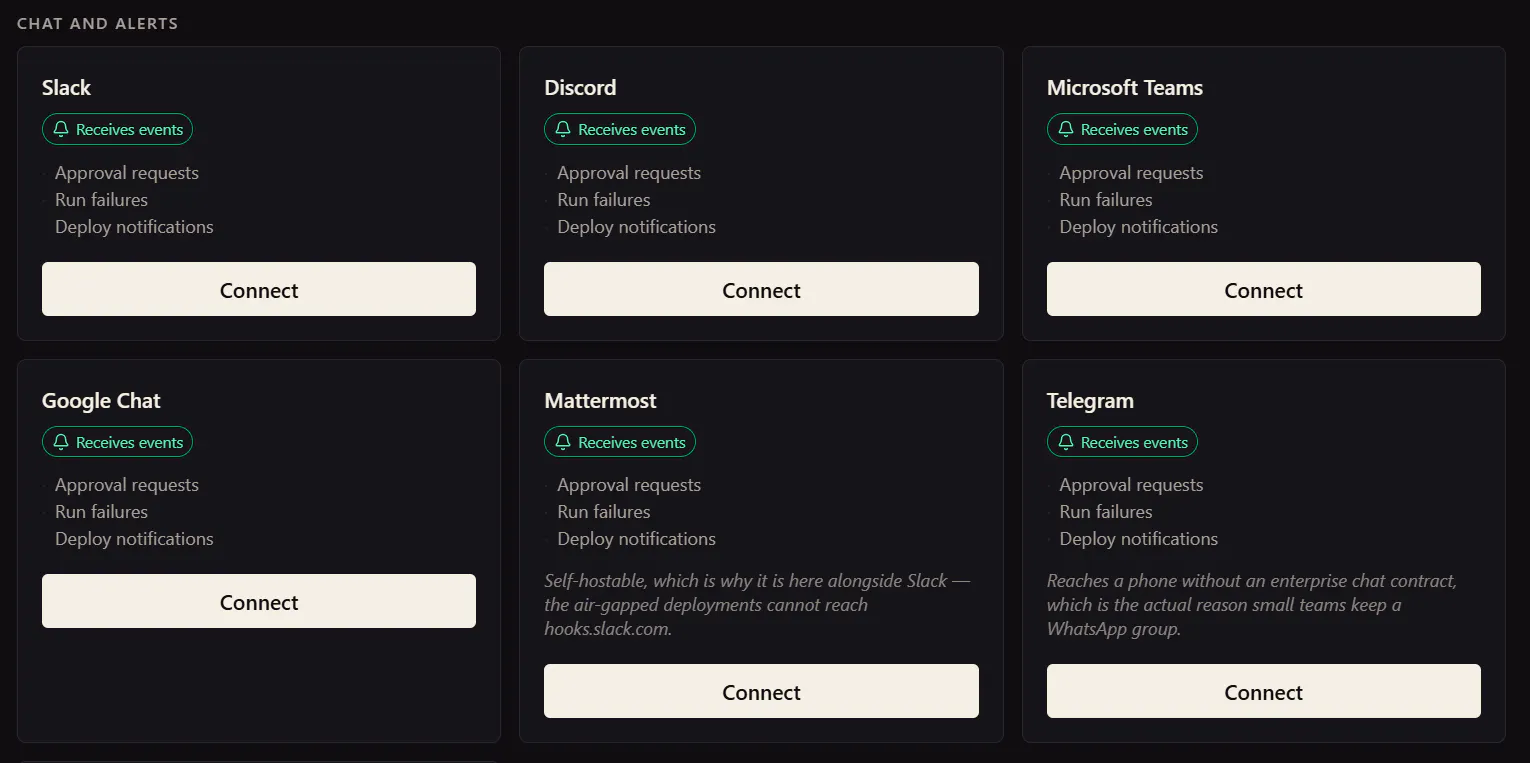The image size is (1530, 763).
Task: Click the bell icon in Slack's badge
Action: tap(61, 129)
